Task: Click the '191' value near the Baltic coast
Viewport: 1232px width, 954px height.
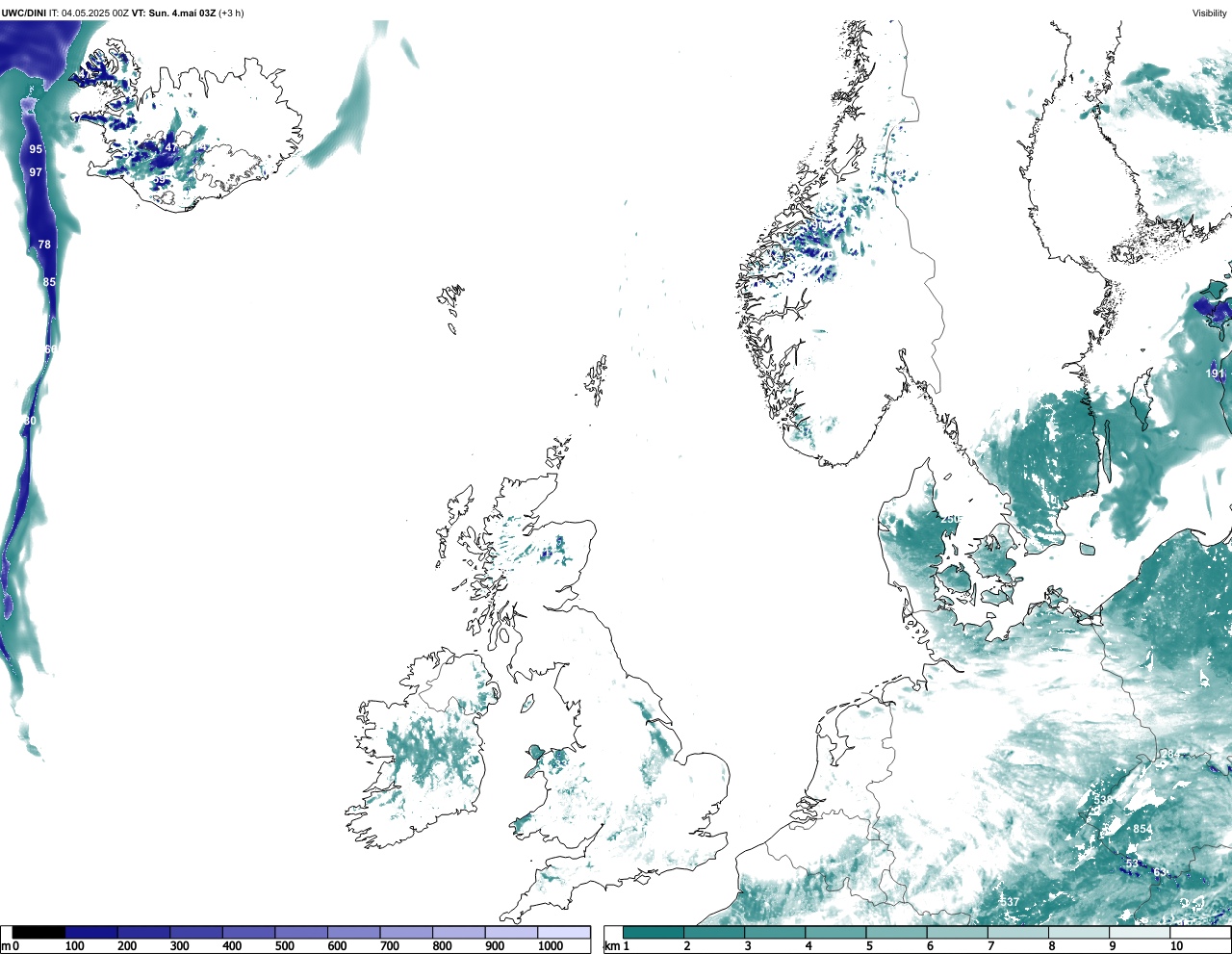Action: tap(1216, 374)
